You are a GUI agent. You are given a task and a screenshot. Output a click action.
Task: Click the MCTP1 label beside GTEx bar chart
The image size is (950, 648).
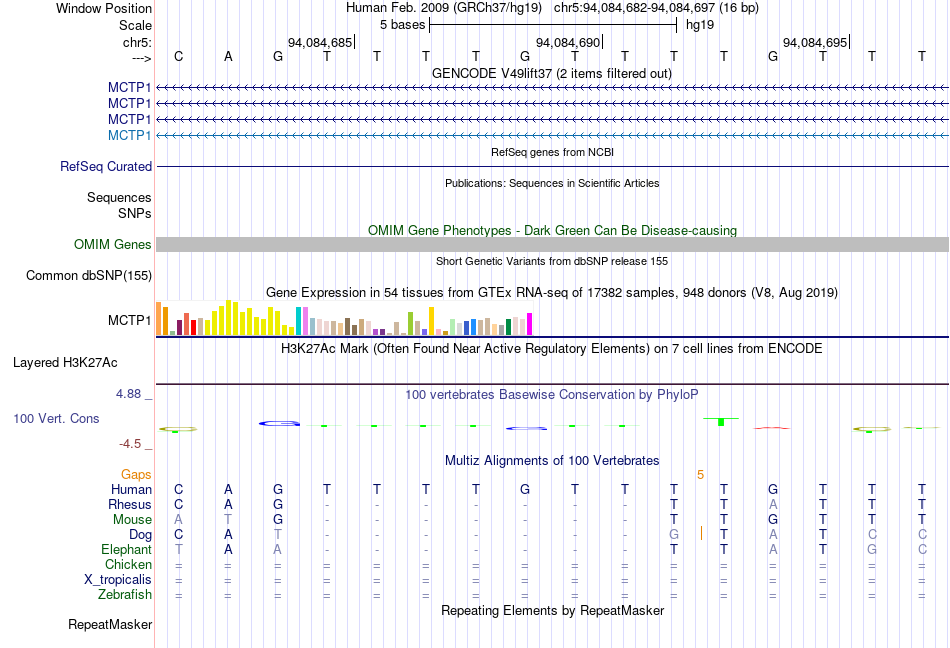(x=129, y=320)
